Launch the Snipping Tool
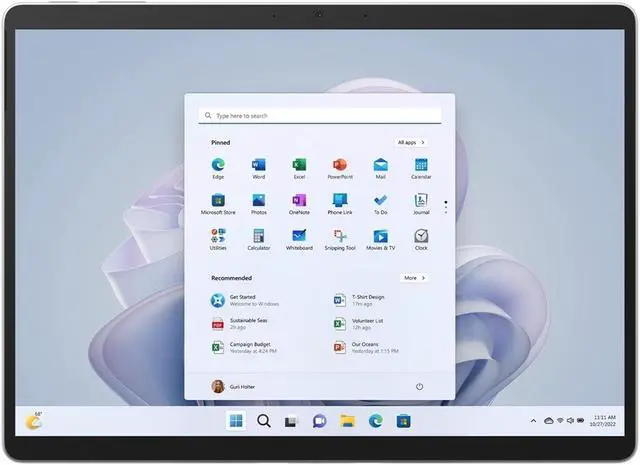 click(x=340, y=237)
